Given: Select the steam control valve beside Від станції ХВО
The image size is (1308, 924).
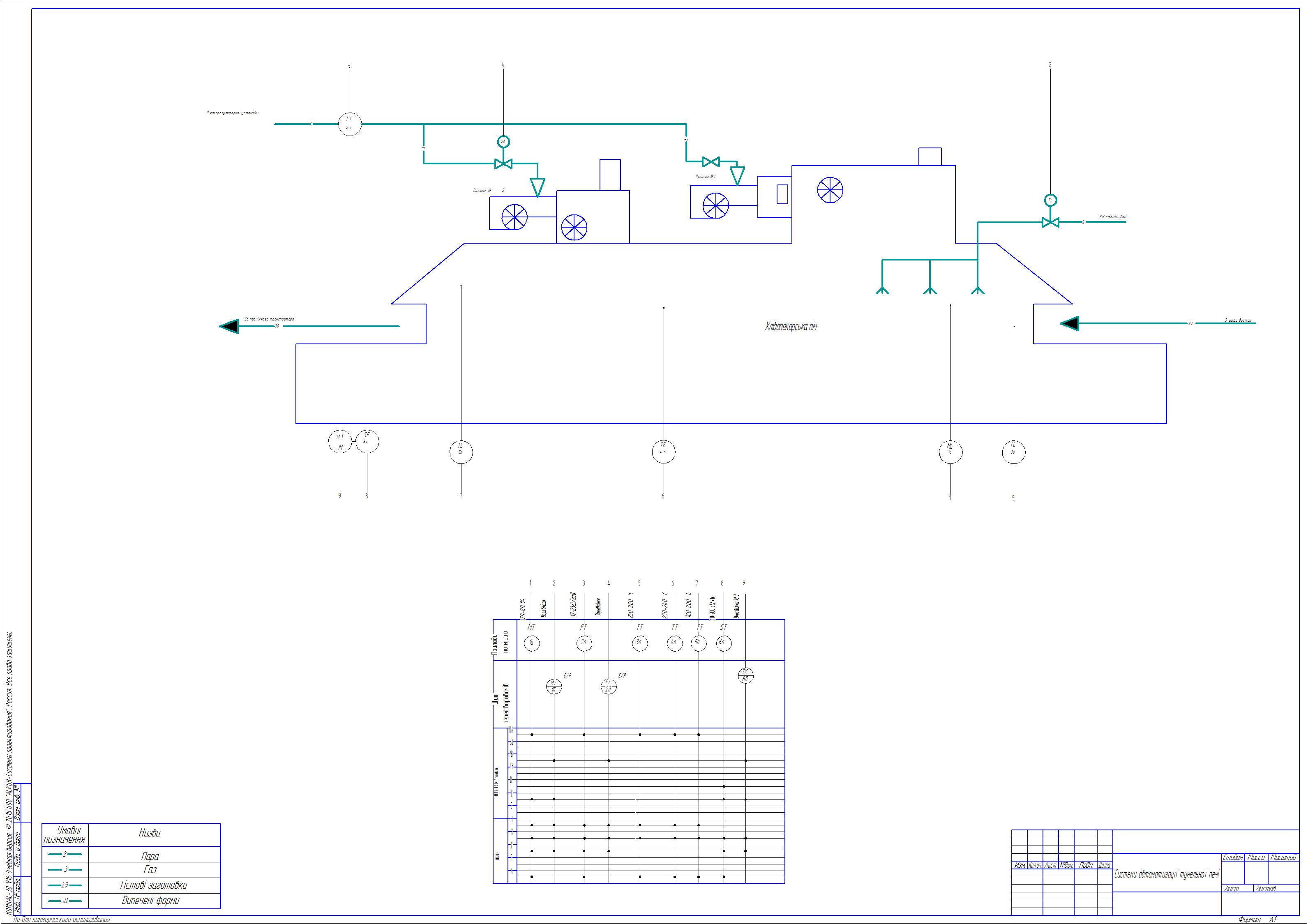Looking at the screenshot, I should point(1050,222).
